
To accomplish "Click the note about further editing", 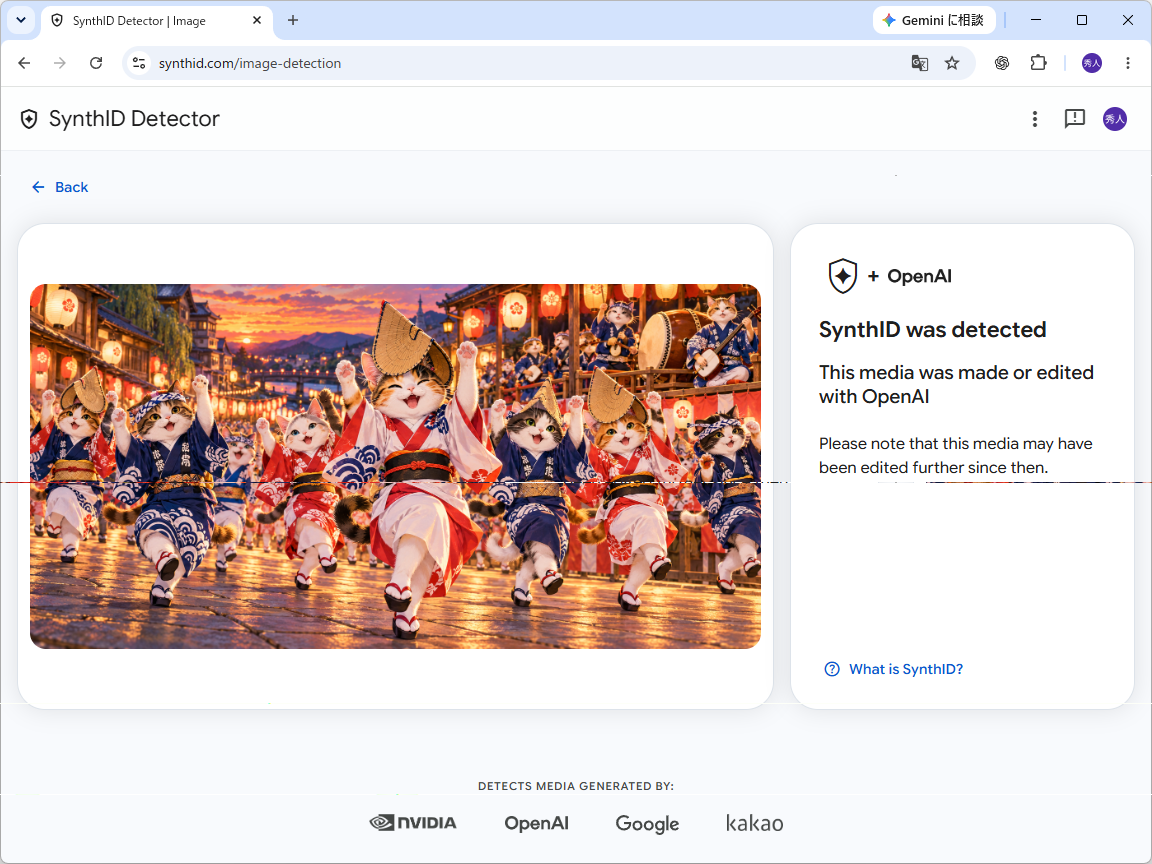I will [956, 456].
